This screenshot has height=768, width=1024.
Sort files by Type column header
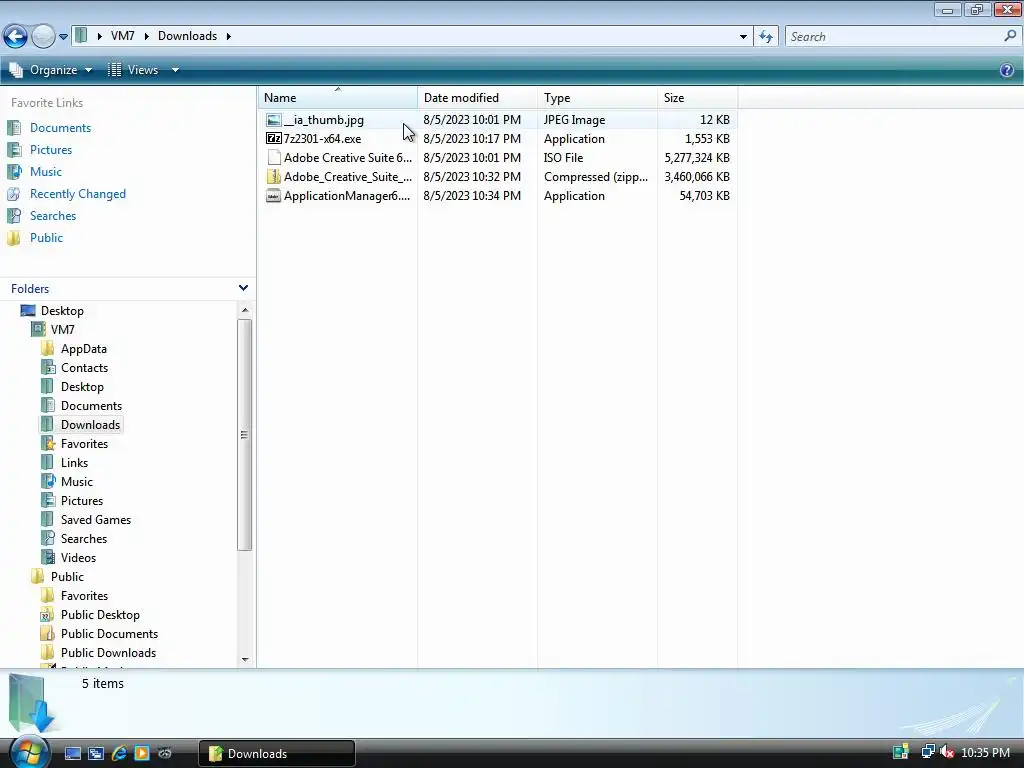click(x=598, y=97)
